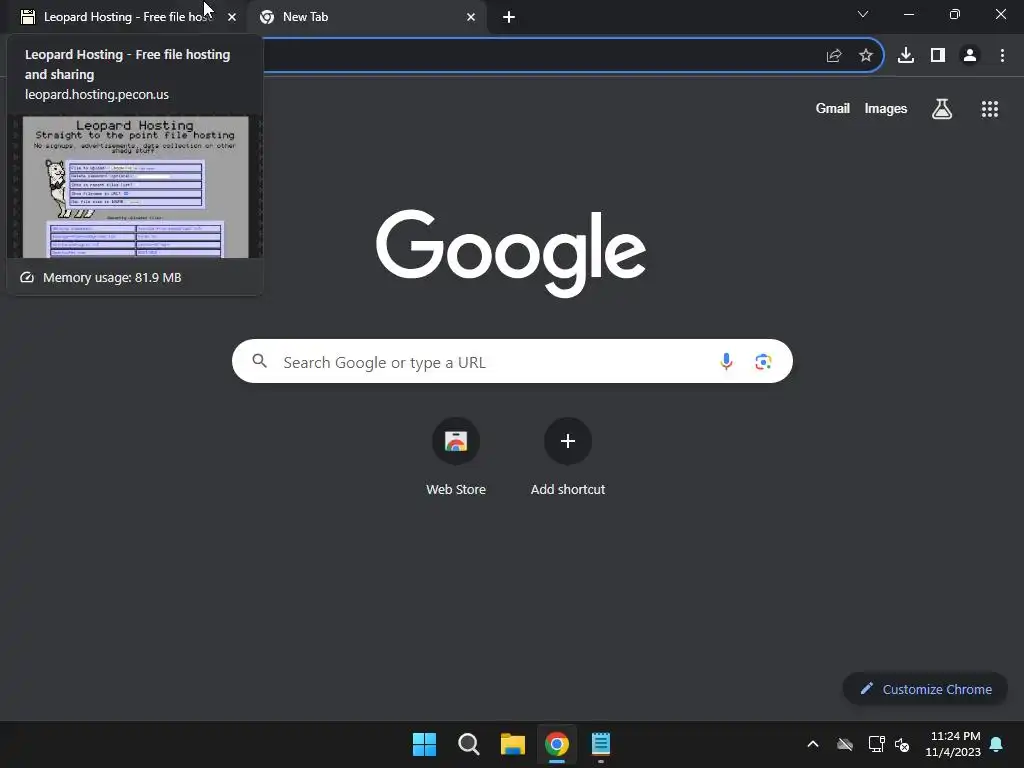
Task: Toggle the Chrome side panel
Action: [x=938, y=56]
